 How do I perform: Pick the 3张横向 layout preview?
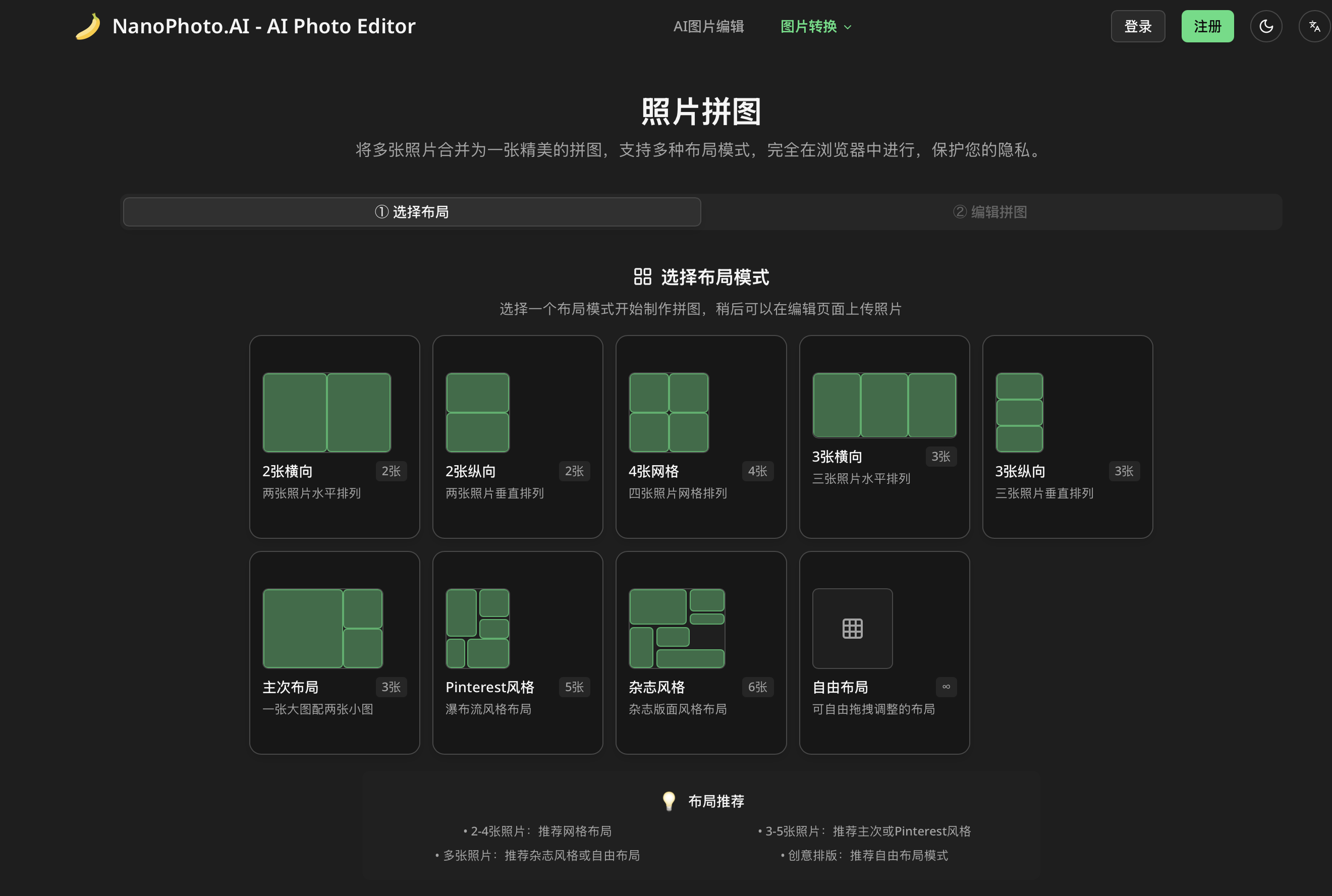tap(884, 405)
